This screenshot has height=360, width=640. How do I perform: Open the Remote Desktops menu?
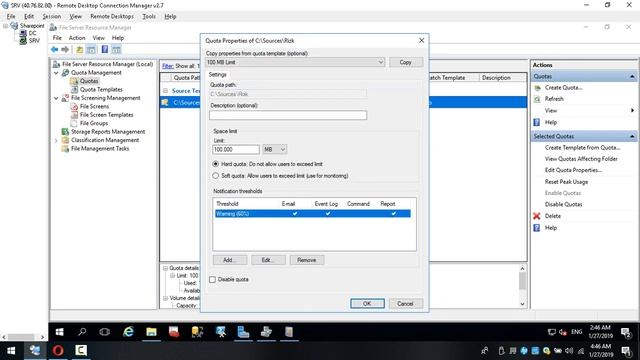click(x=112, y=16)
